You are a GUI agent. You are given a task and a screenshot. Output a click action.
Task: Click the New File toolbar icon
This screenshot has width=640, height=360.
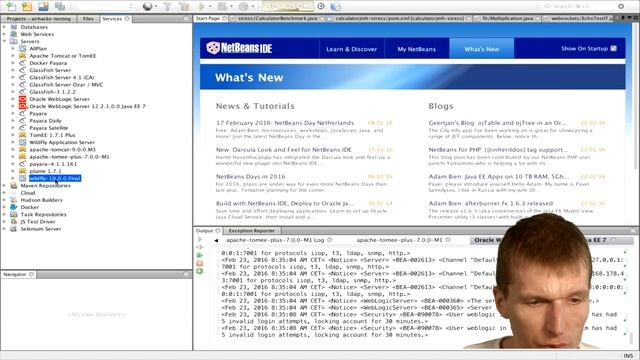click(11, 6)
